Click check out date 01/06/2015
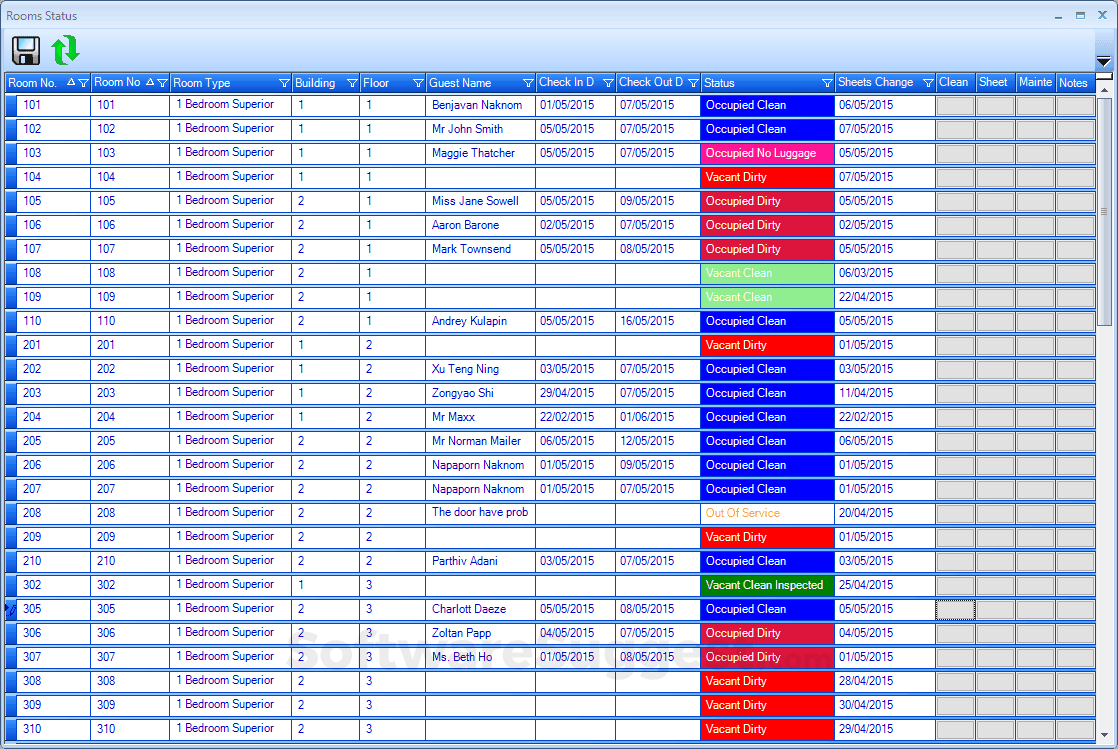Image resolution: width=1118 pixels, height=749 pixels. [647, 417]
